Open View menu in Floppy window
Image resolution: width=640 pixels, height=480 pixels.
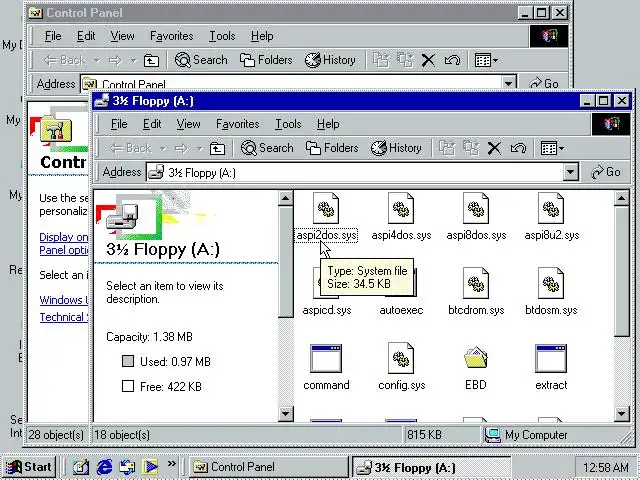tap(188, 124)
